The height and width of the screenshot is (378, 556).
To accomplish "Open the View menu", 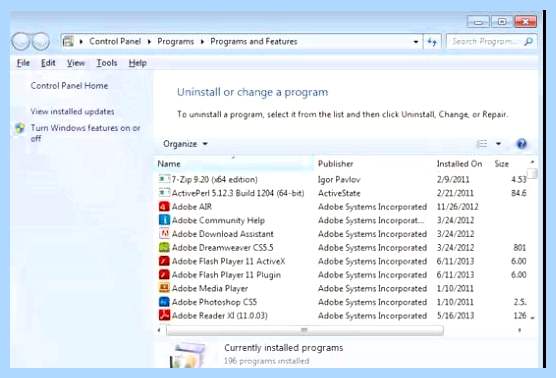I will click(76, 63).
